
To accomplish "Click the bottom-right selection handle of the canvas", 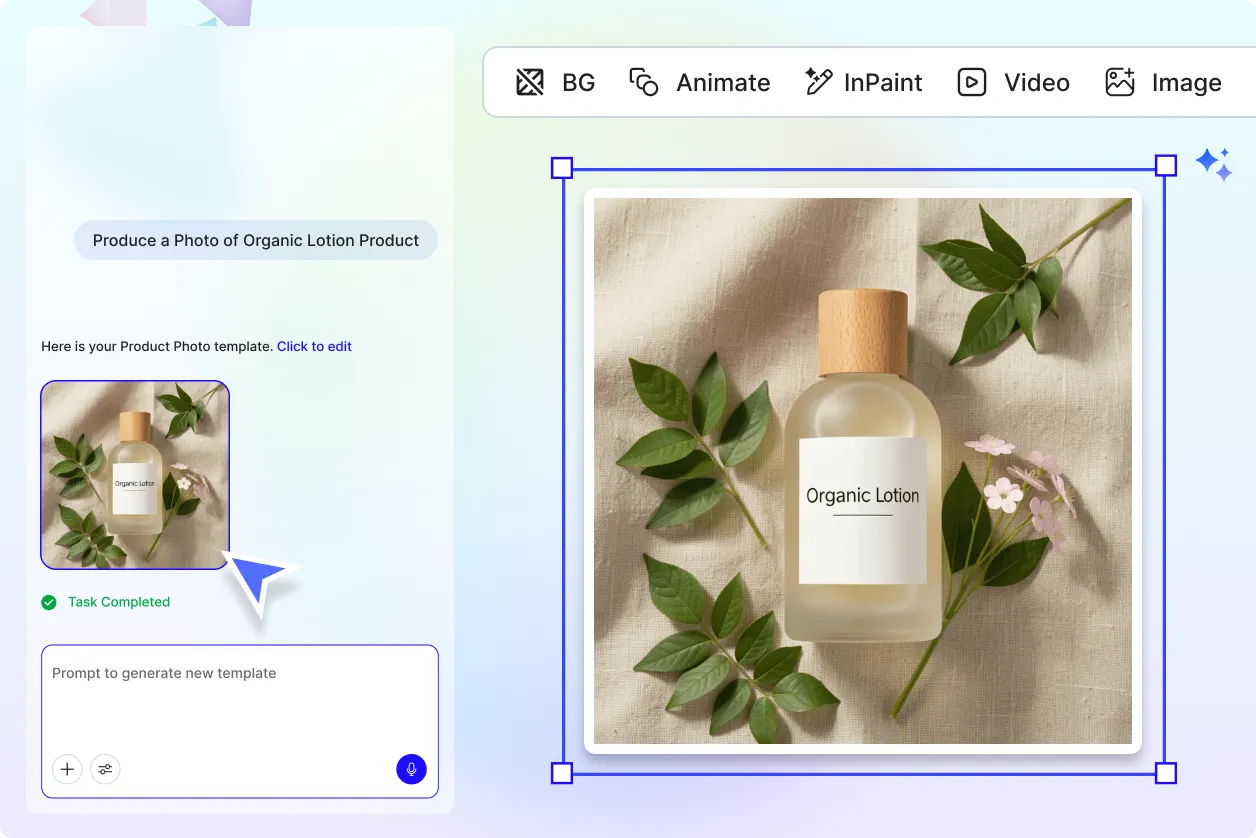I will 1166,773.
